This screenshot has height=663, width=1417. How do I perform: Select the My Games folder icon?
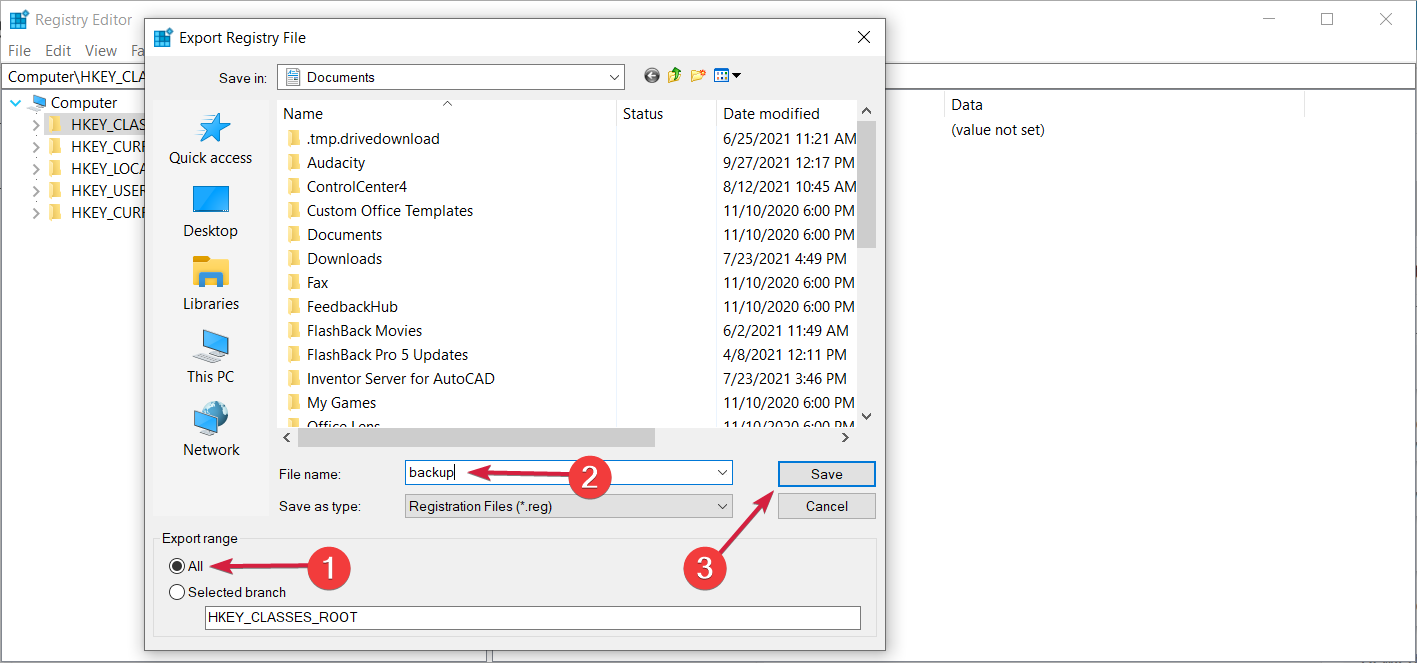click(x=294, y=403)
